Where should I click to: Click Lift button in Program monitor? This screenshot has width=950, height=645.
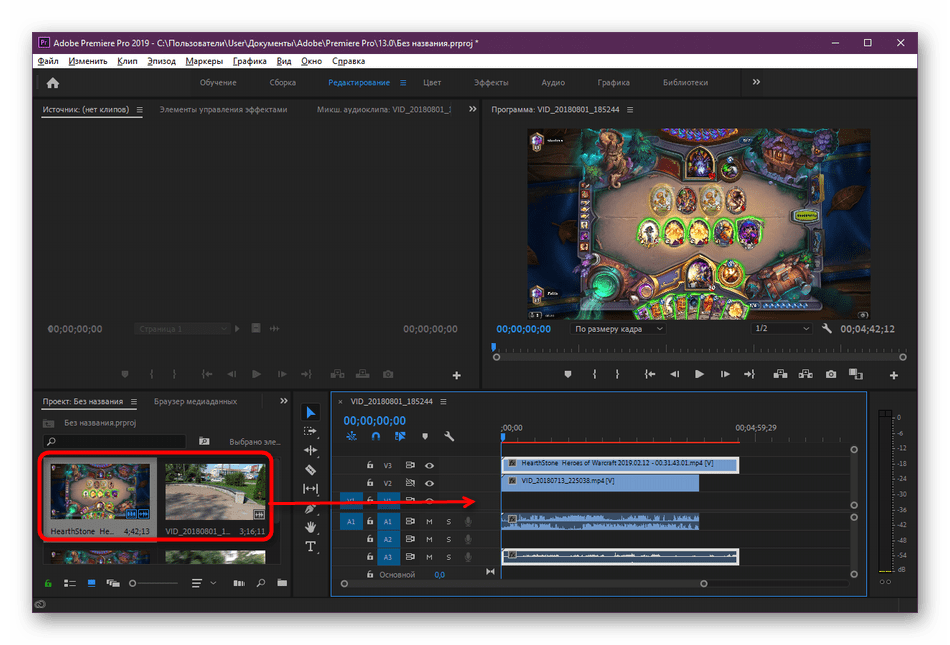click(x=780, y=374)
